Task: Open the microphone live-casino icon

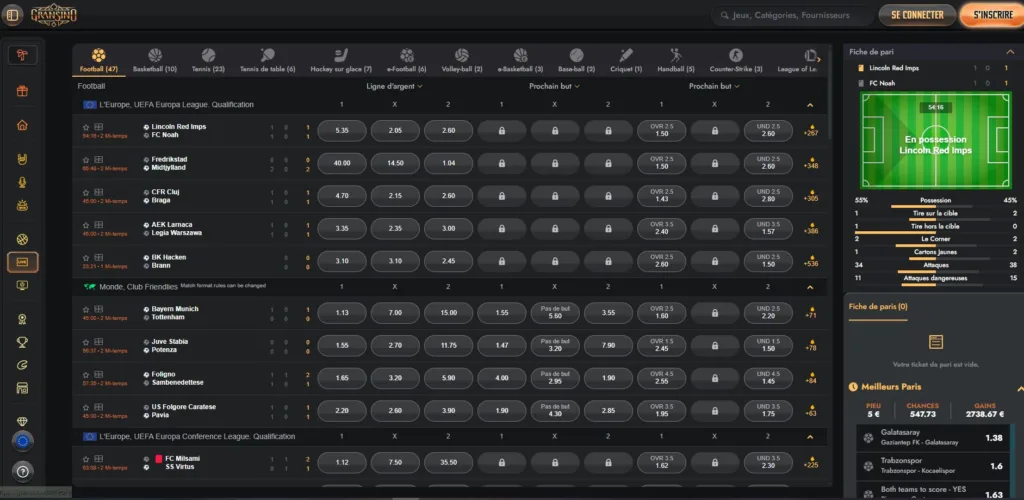Action: pyautogui.click(x=22, y=182)
